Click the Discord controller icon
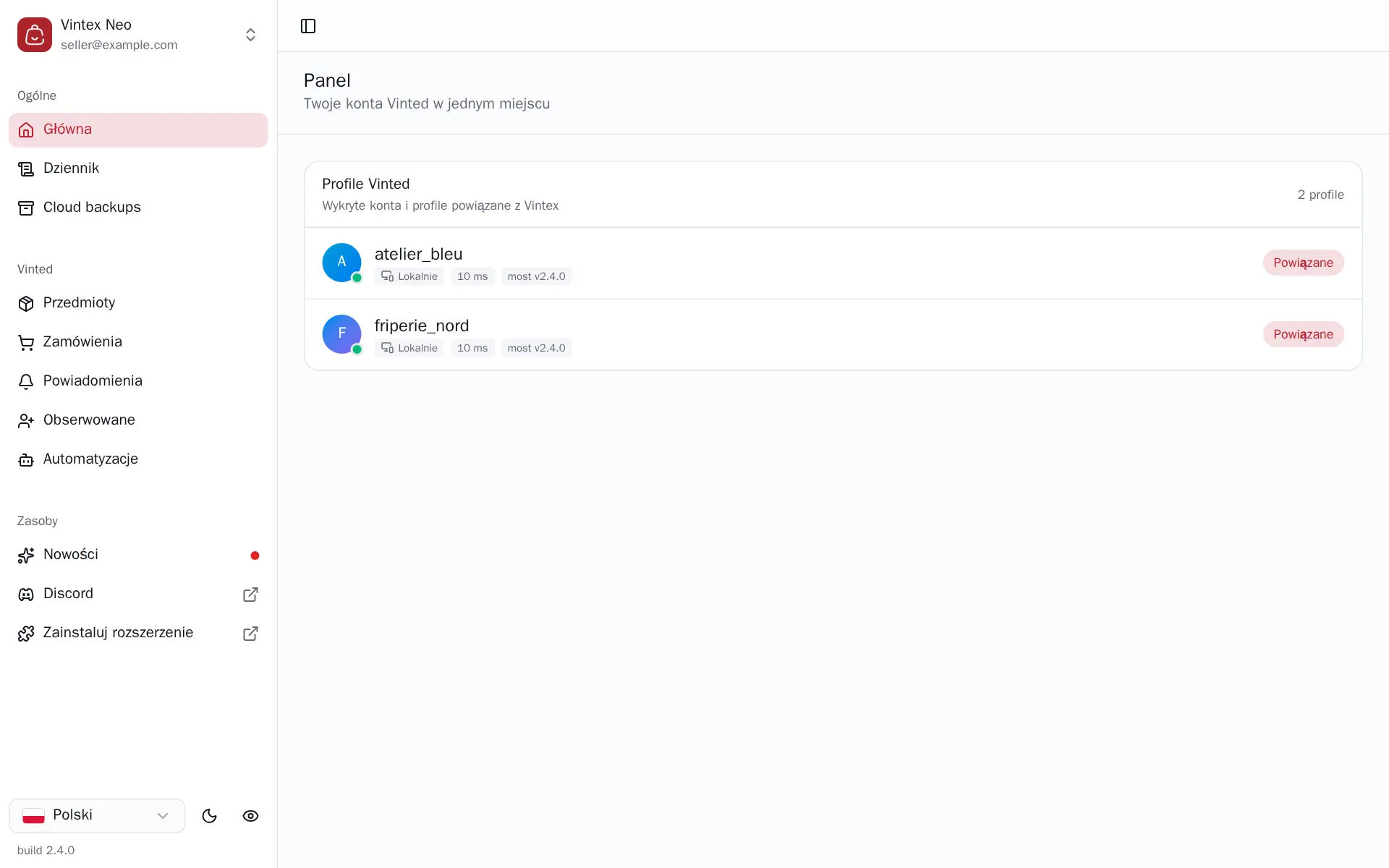 (26, 594)
